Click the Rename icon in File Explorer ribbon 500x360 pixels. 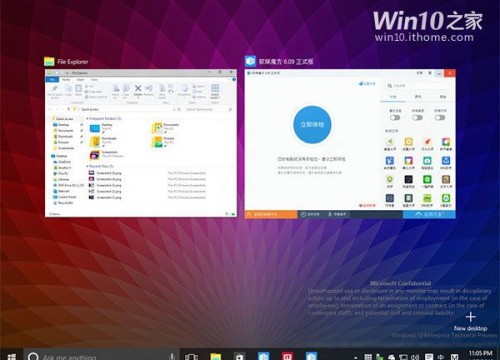(149, 89)
